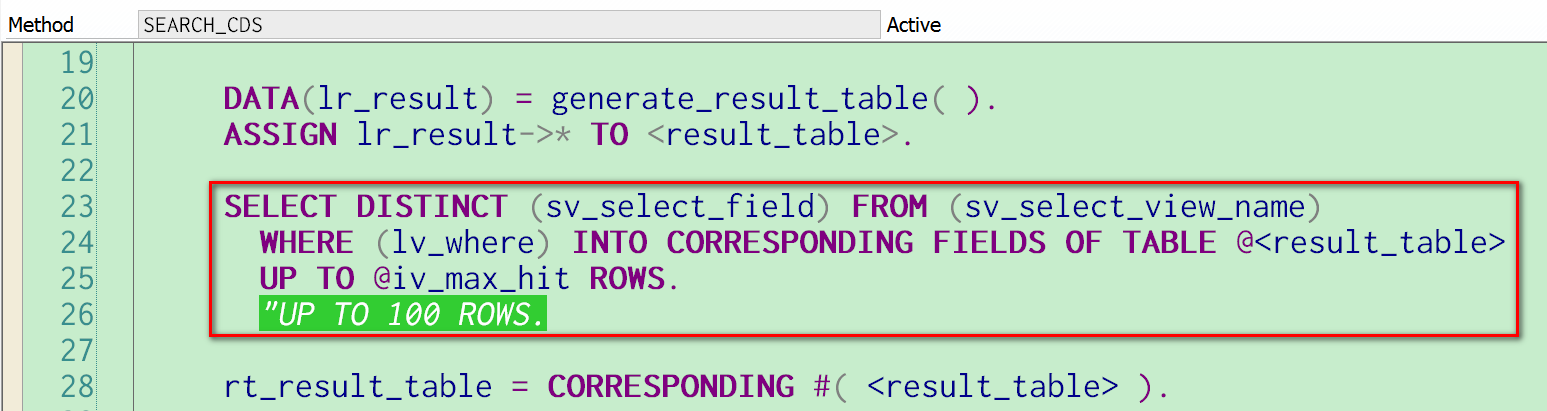
Task: Click highlighted comment UP TO 100 ROWS
Action: pos(403,315)
